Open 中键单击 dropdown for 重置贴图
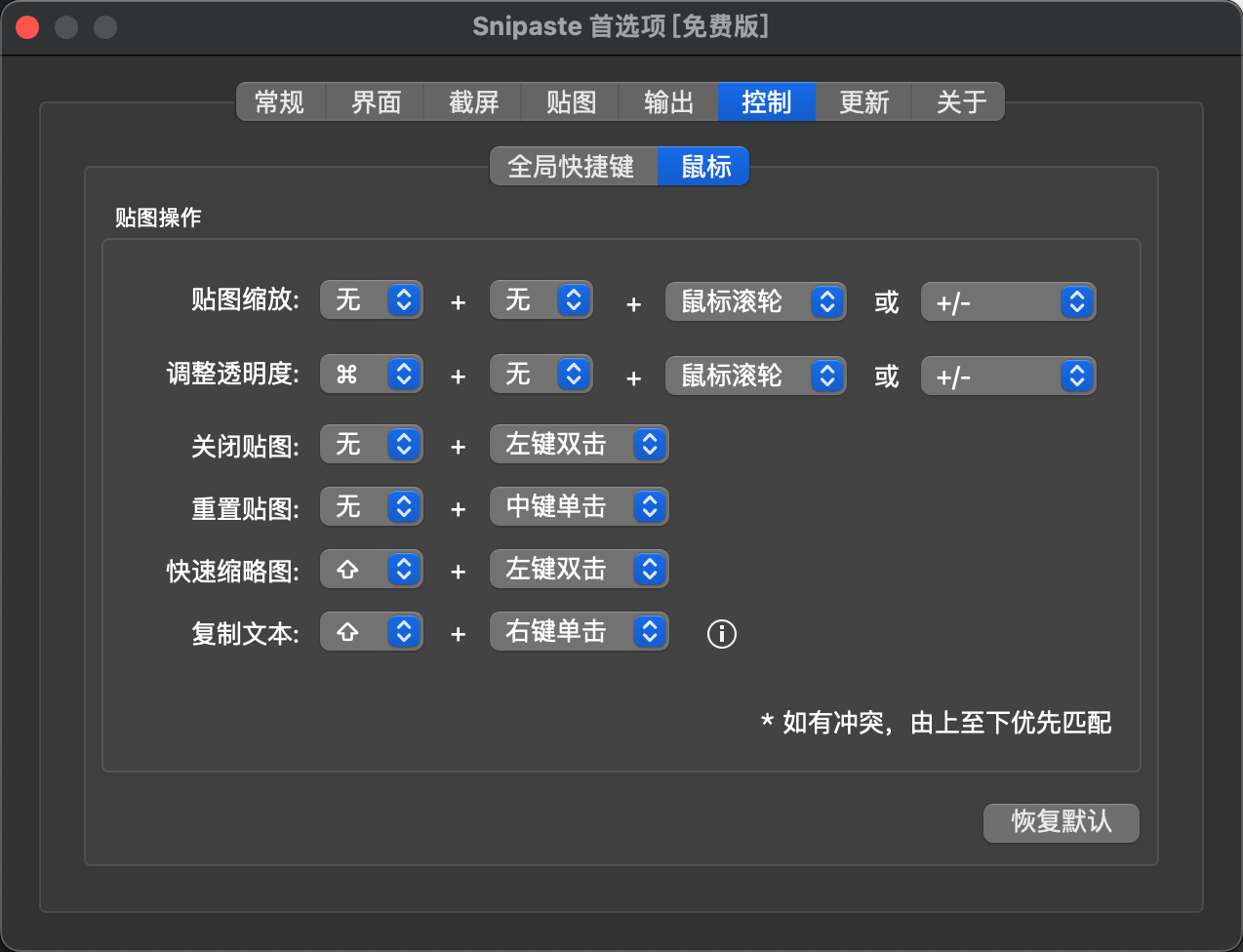Image resolution: width=1243 pixels, height=952 pixels. (580, 507)
